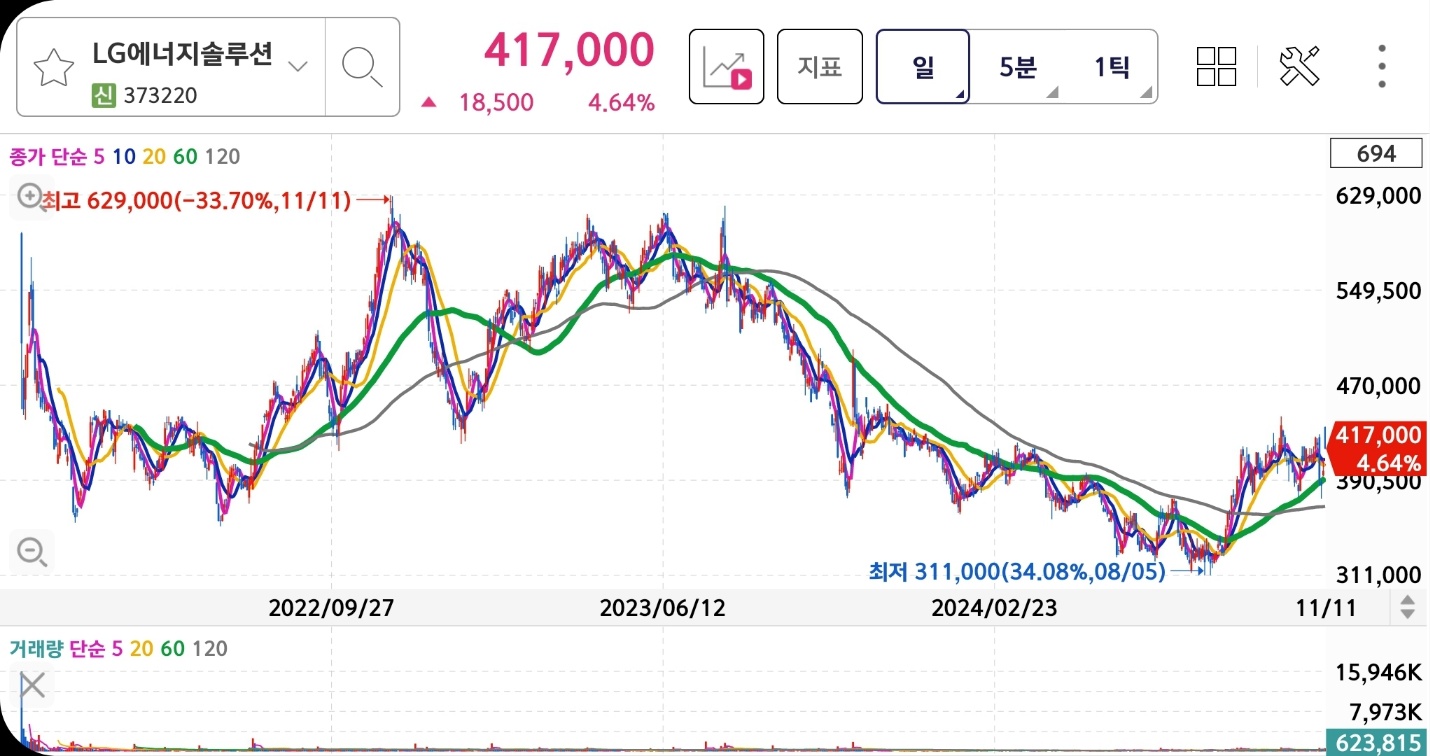Screen dimensions: 1430x756
Task: Tap the stock code 373220
Action: [x=160, y=96]
